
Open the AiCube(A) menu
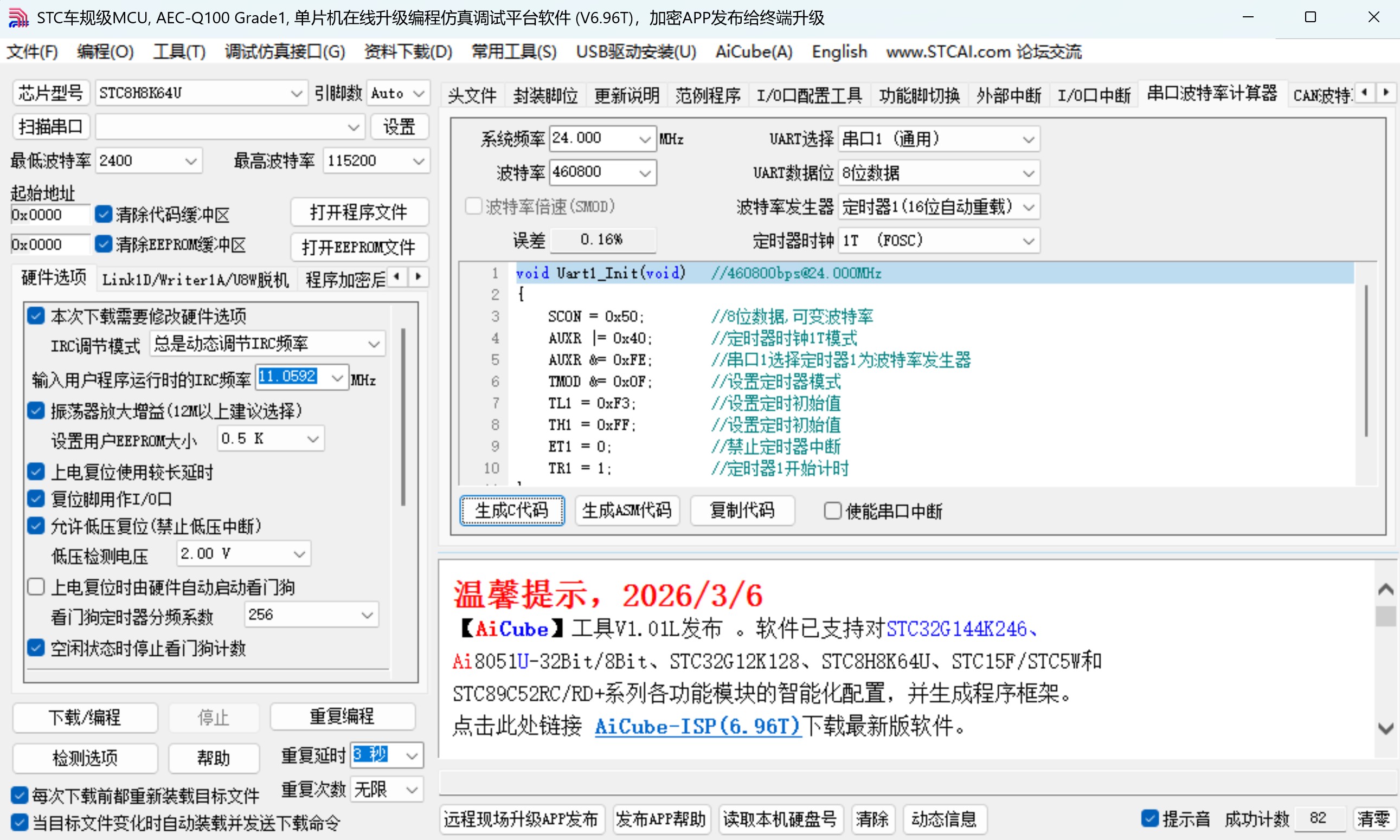pyautogui.click(x=754, y=51)
